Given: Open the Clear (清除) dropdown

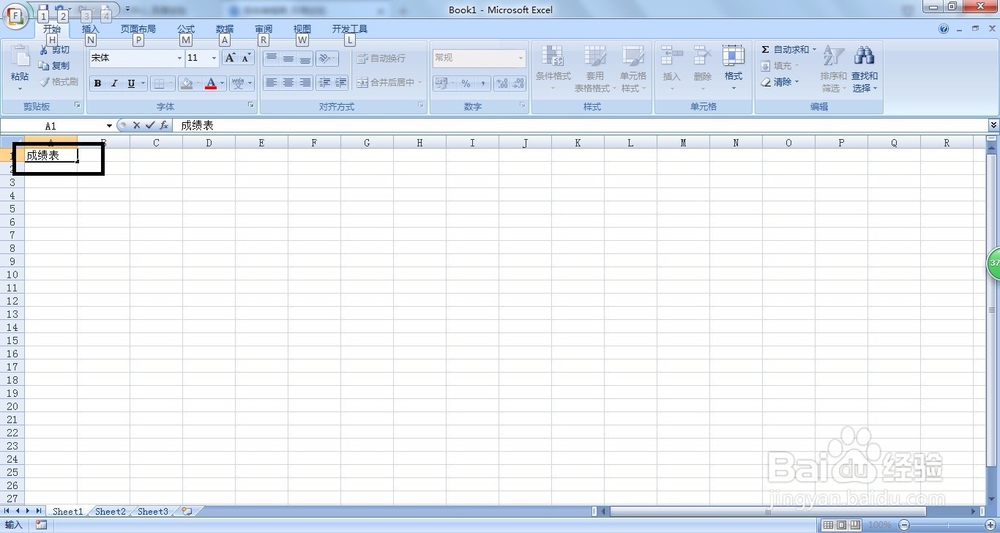Looking at the screenshot, I should pyautogui.click(x=780, y=82).
